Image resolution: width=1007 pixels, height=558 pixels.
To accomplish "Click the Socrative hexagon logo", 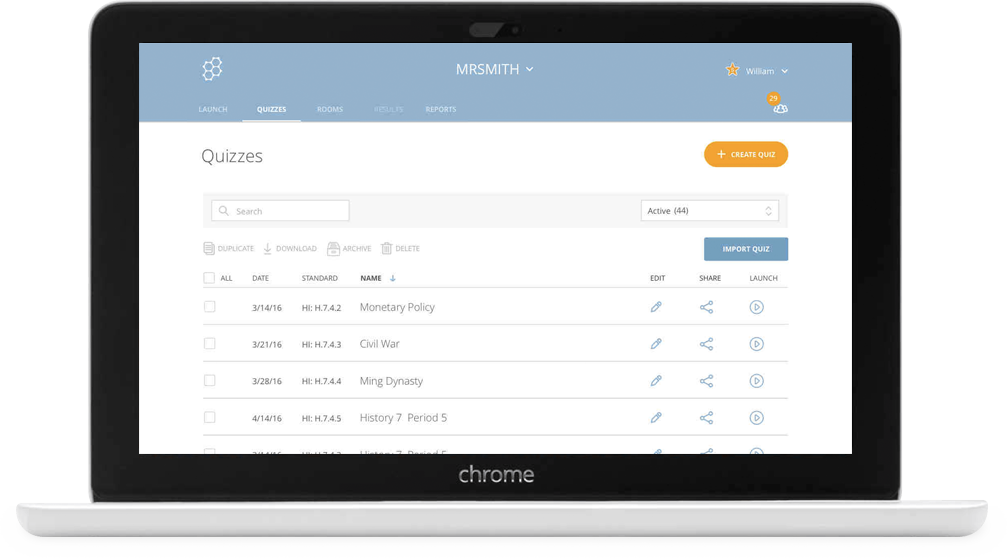I will pyautogui.click(x=212, y=69).
